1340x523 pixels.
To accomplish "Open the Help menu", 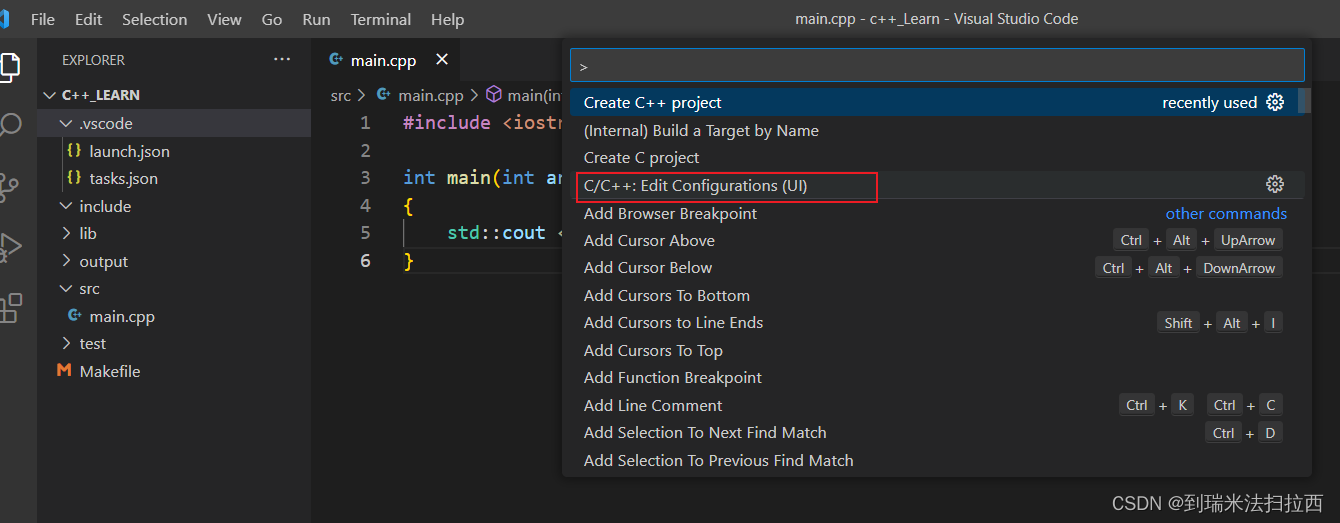I will 447,19.
